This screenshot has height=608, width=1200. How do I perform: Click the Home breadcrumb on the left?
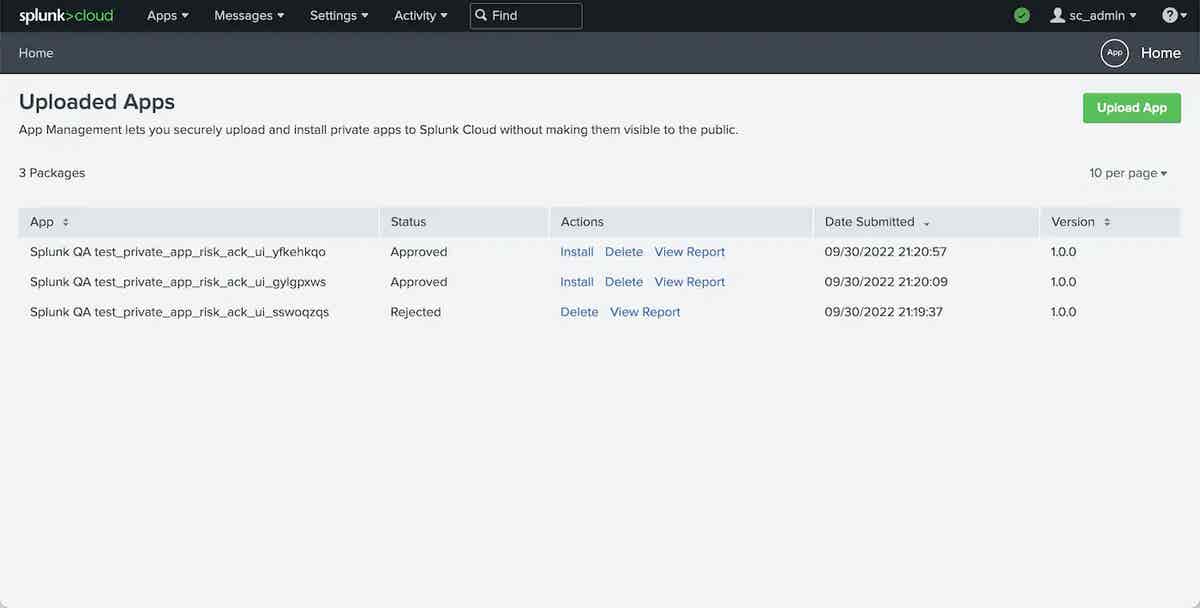[36, 53]
